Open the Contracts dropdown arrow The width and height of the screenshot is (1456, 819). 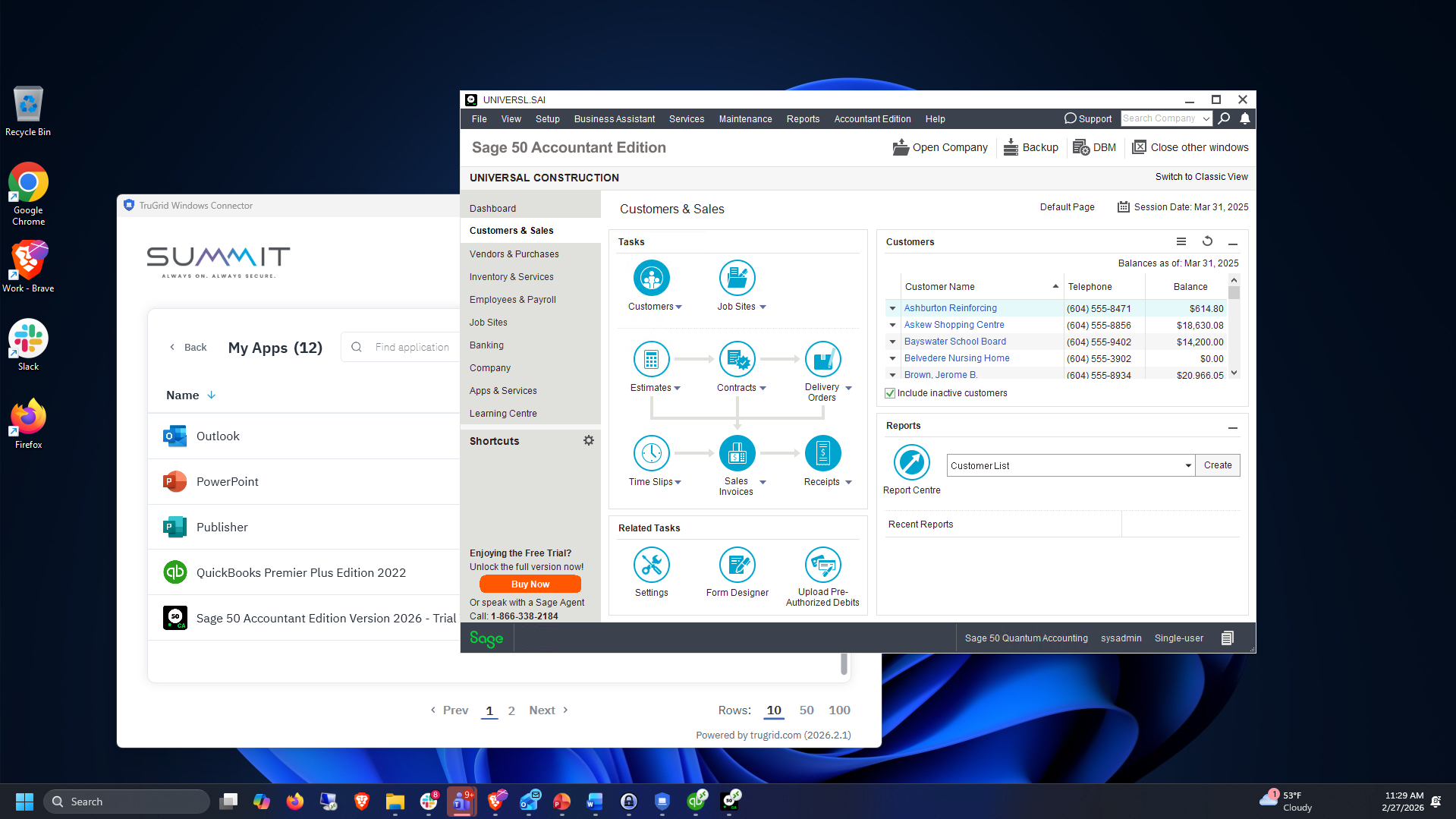[x=763, y=389]
